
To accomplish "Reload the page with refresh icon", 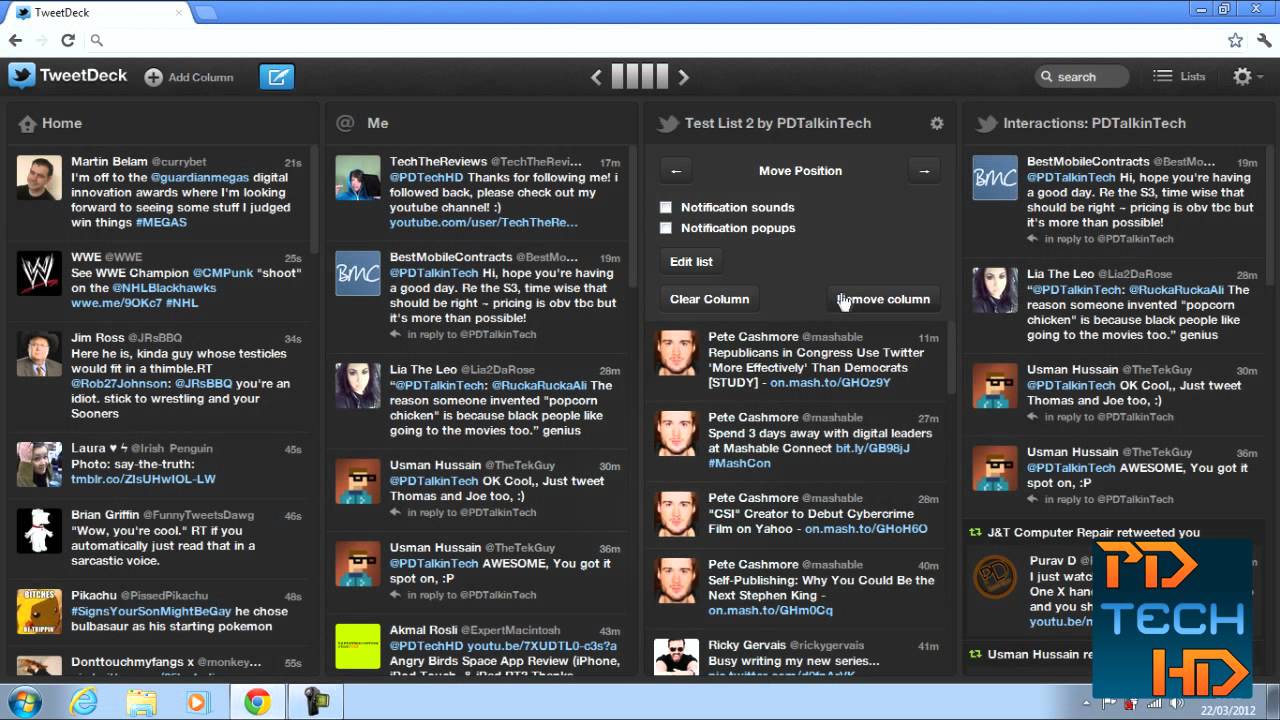I will pos(67,40).
